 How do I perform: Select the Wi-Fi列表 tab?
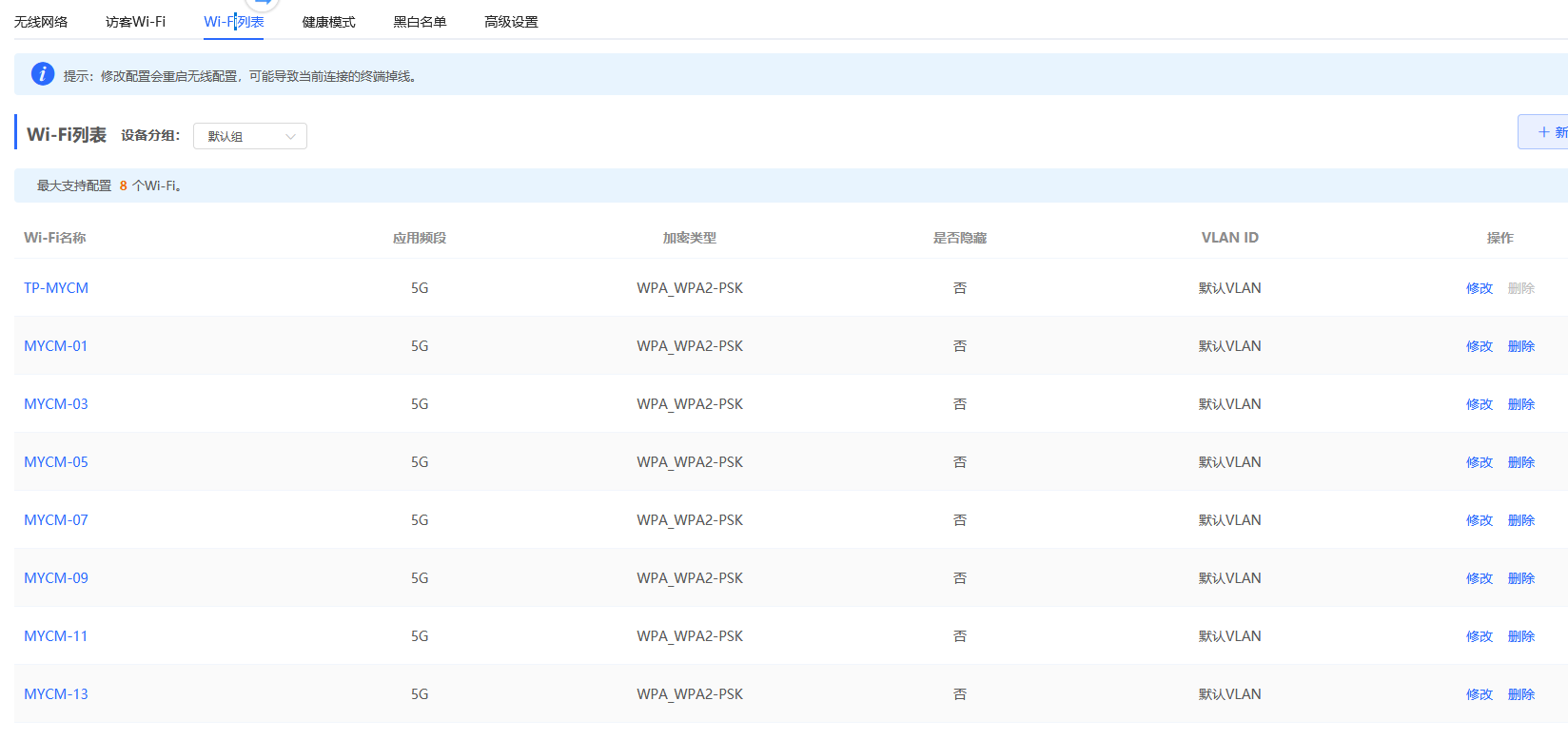click(233, 22)
